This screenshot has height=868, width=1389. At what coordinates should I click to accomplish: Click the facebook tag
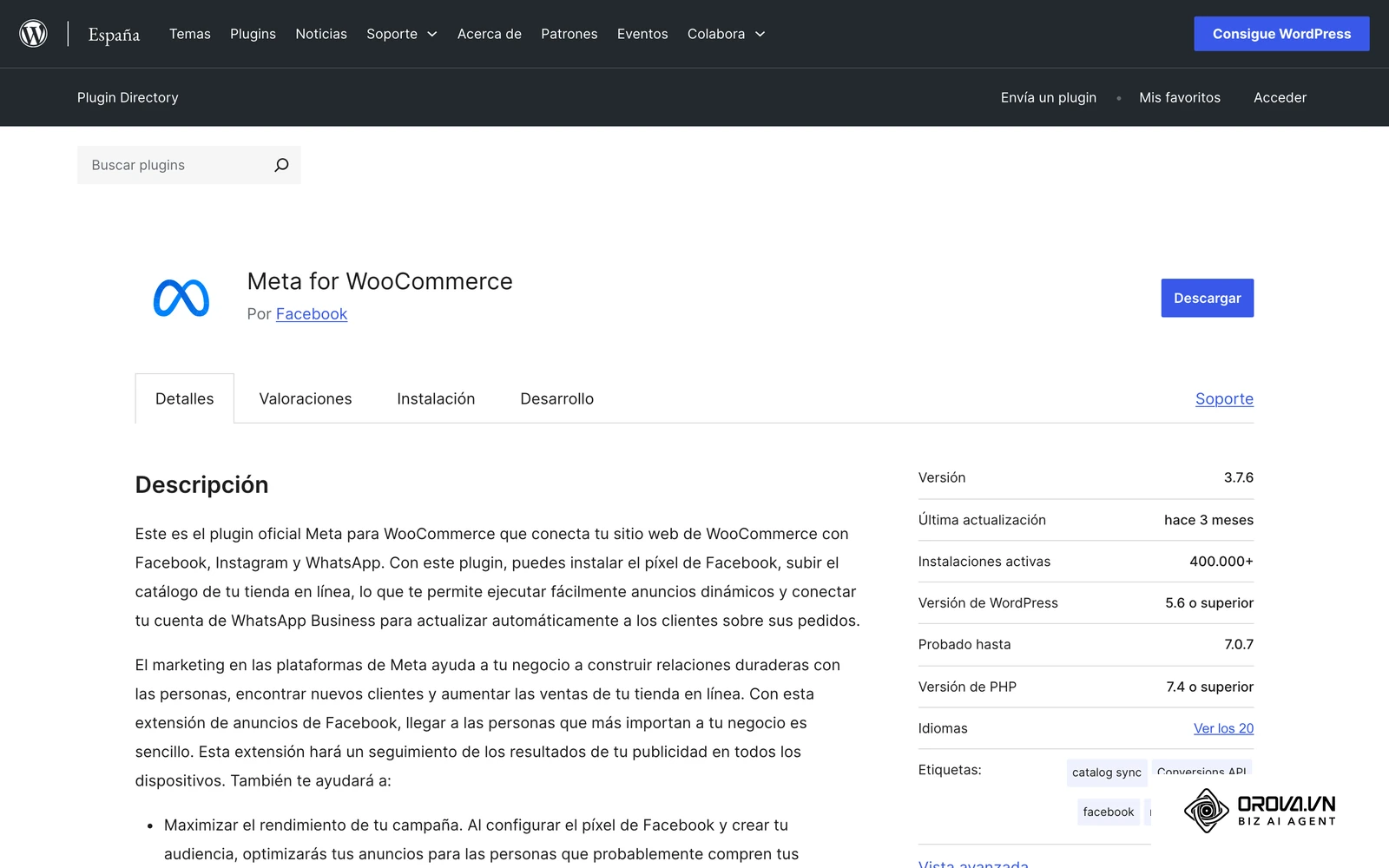coord(1109,812)
